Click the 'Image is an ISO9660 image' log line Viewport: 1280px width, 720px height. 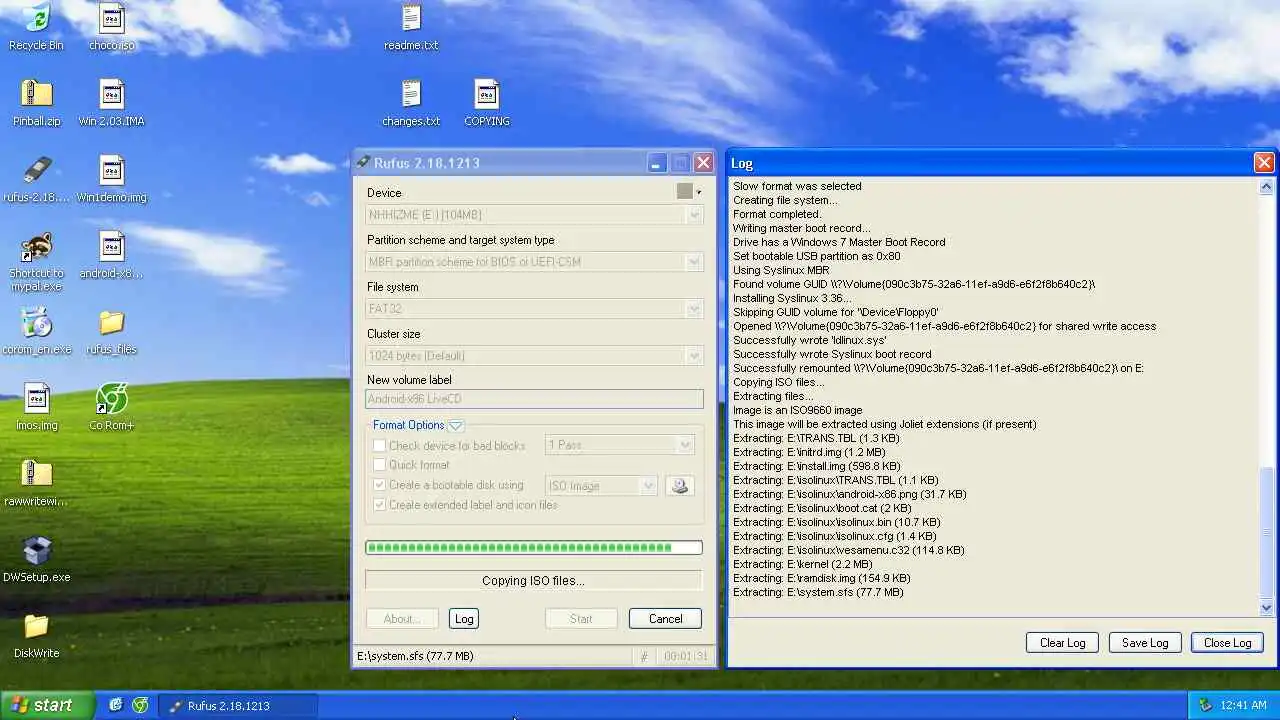[797, 410]
